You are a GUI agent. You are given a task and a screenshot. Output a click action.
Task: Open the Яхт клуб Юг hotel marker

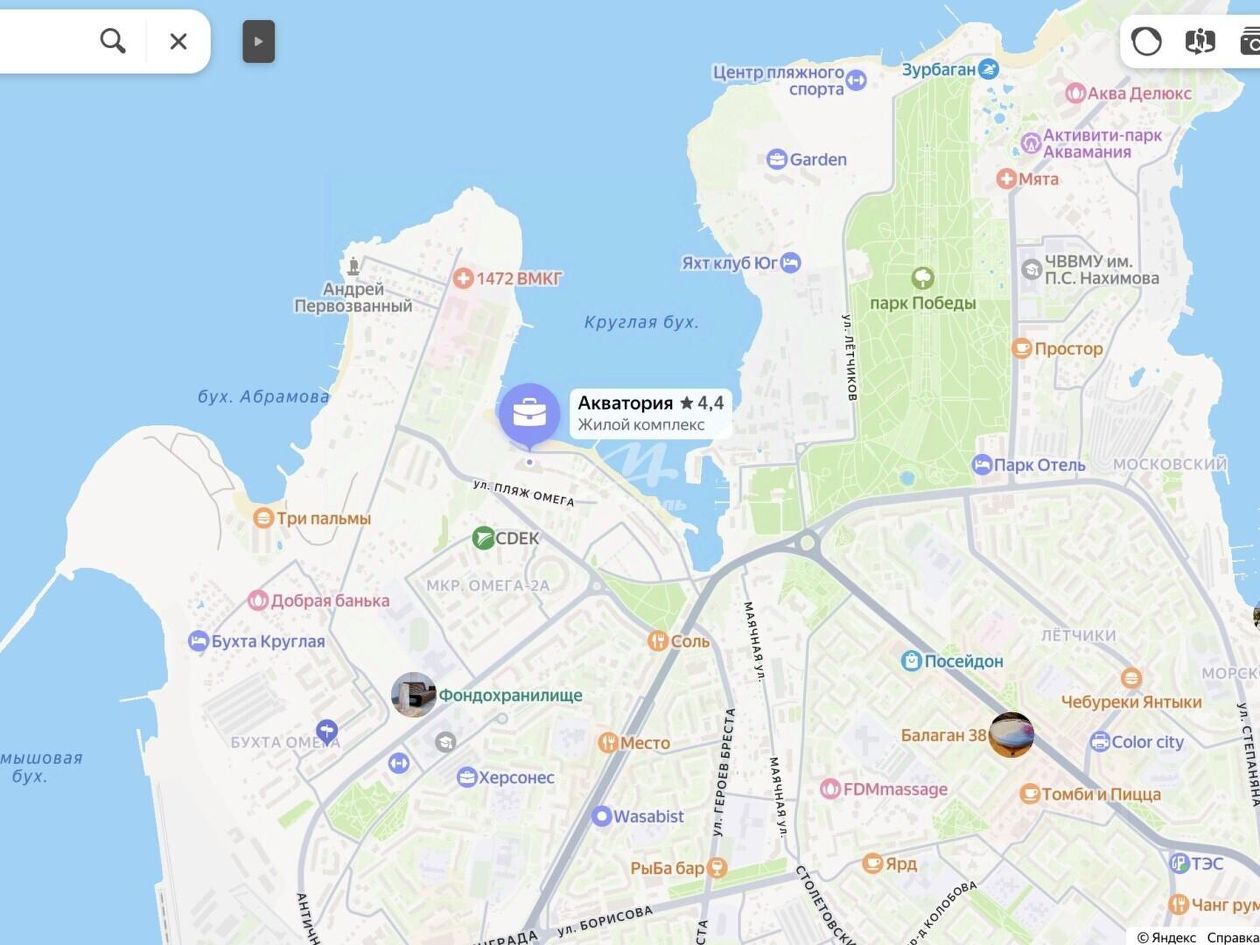click(791, 263)
